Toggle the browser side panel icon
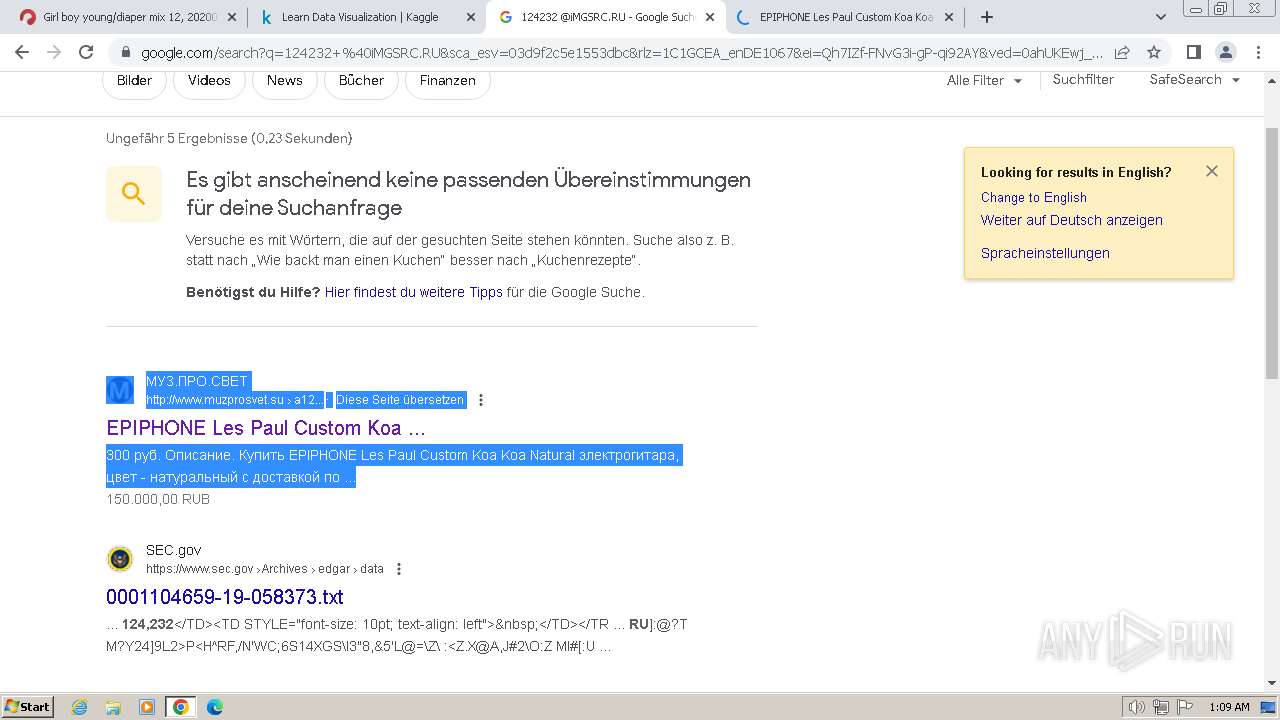 tap(1193, 52)
